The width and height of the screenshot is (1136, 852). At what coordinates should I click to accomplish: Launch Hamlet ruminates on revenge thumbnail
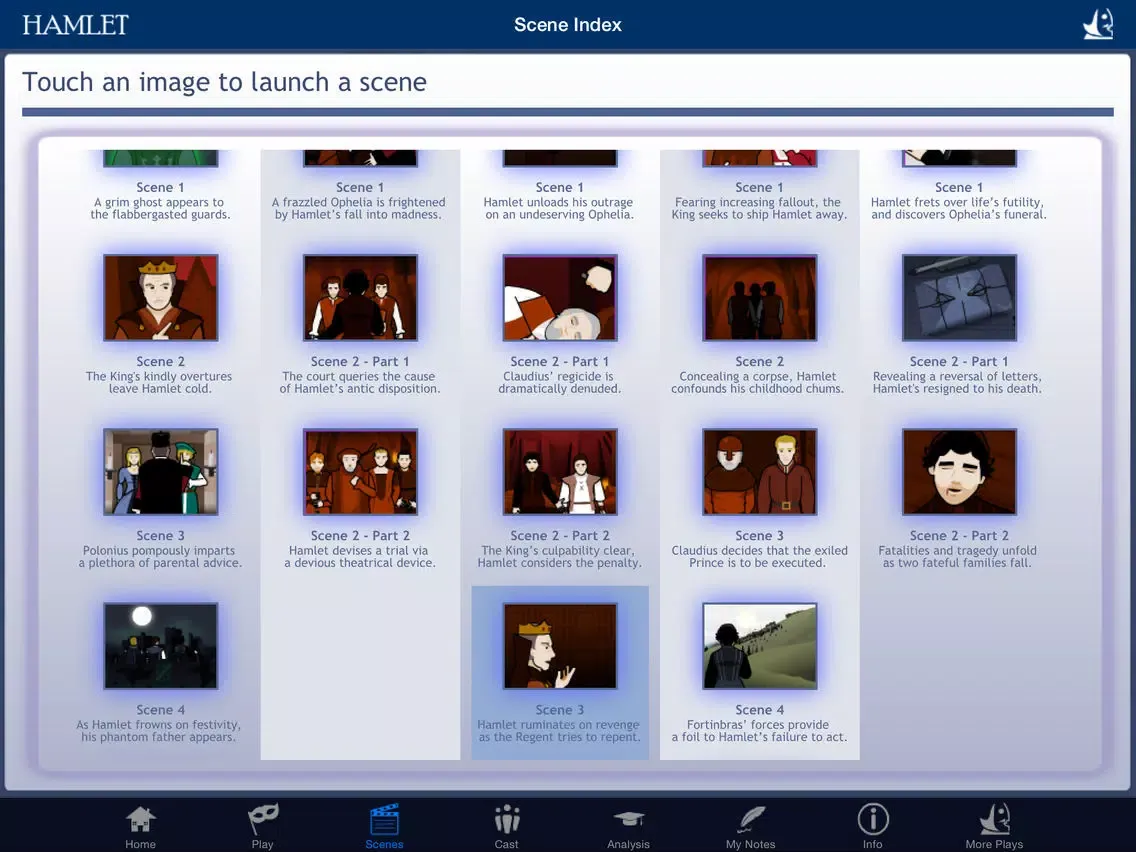coord(560,646)
